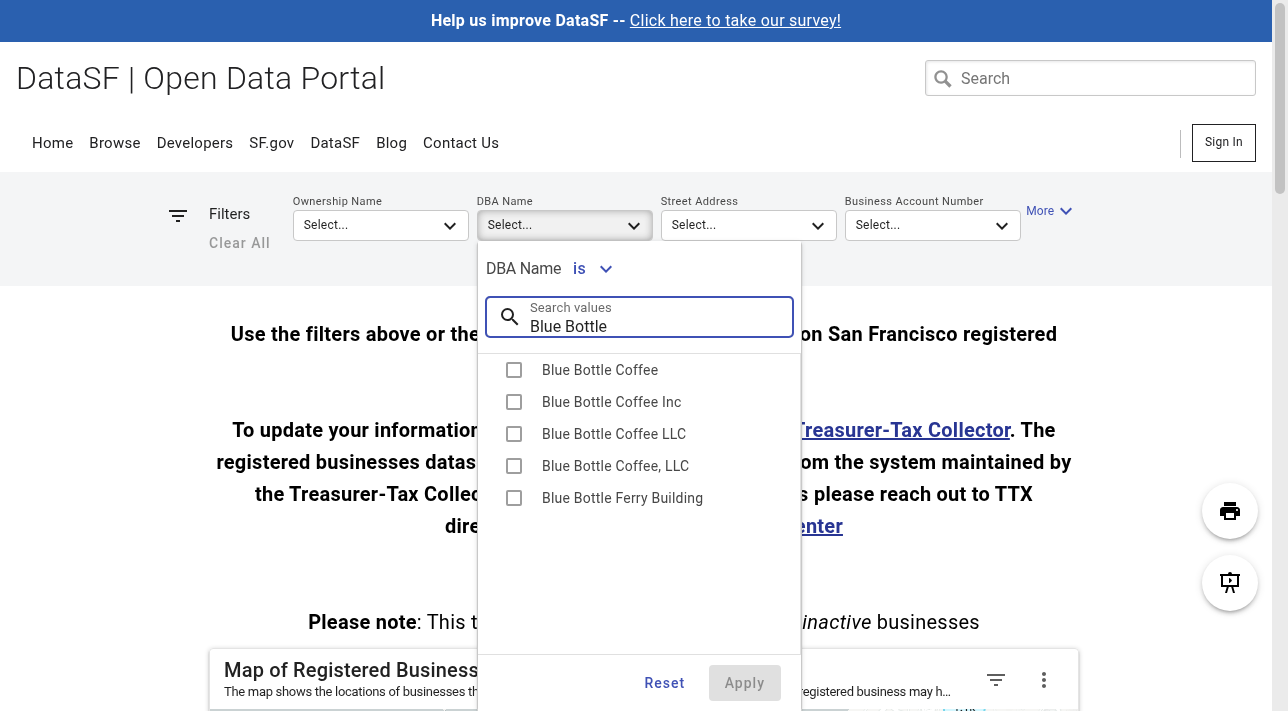Open the Blog menu item
Image resolution: width=1288 pixels, height=711 pixels.
point(391,143)
